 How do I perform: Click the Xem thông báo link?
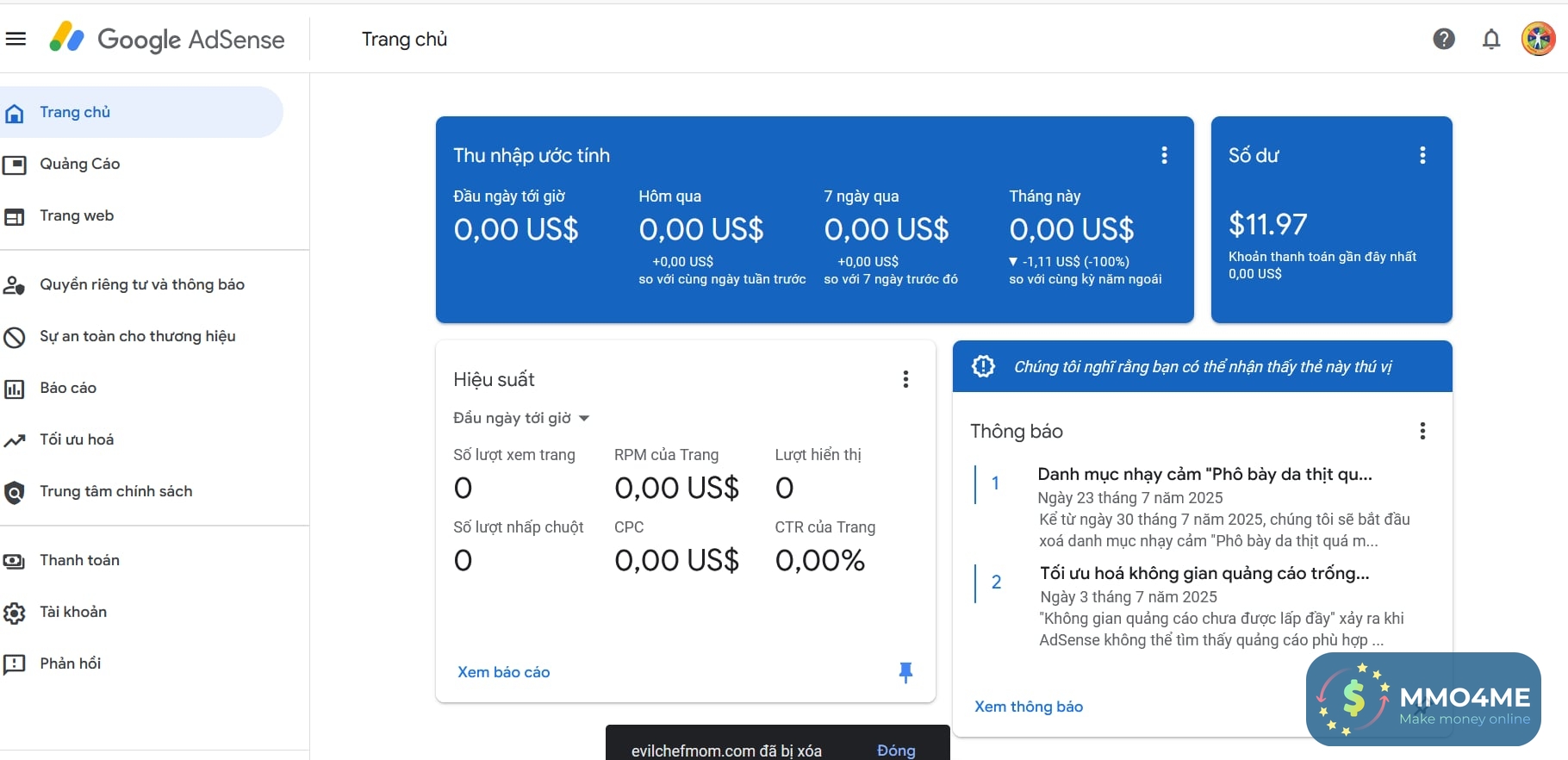(1029, 707)
